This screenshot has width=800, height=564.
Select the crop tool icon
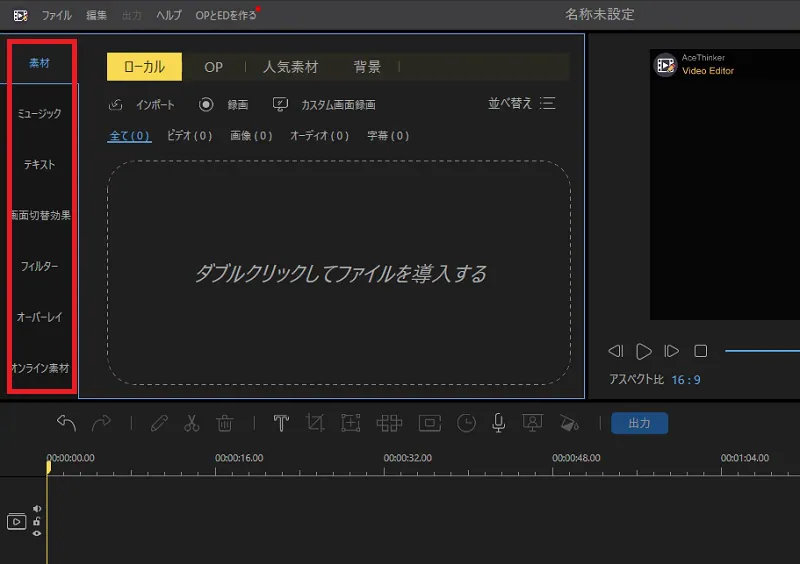(315, 423)
